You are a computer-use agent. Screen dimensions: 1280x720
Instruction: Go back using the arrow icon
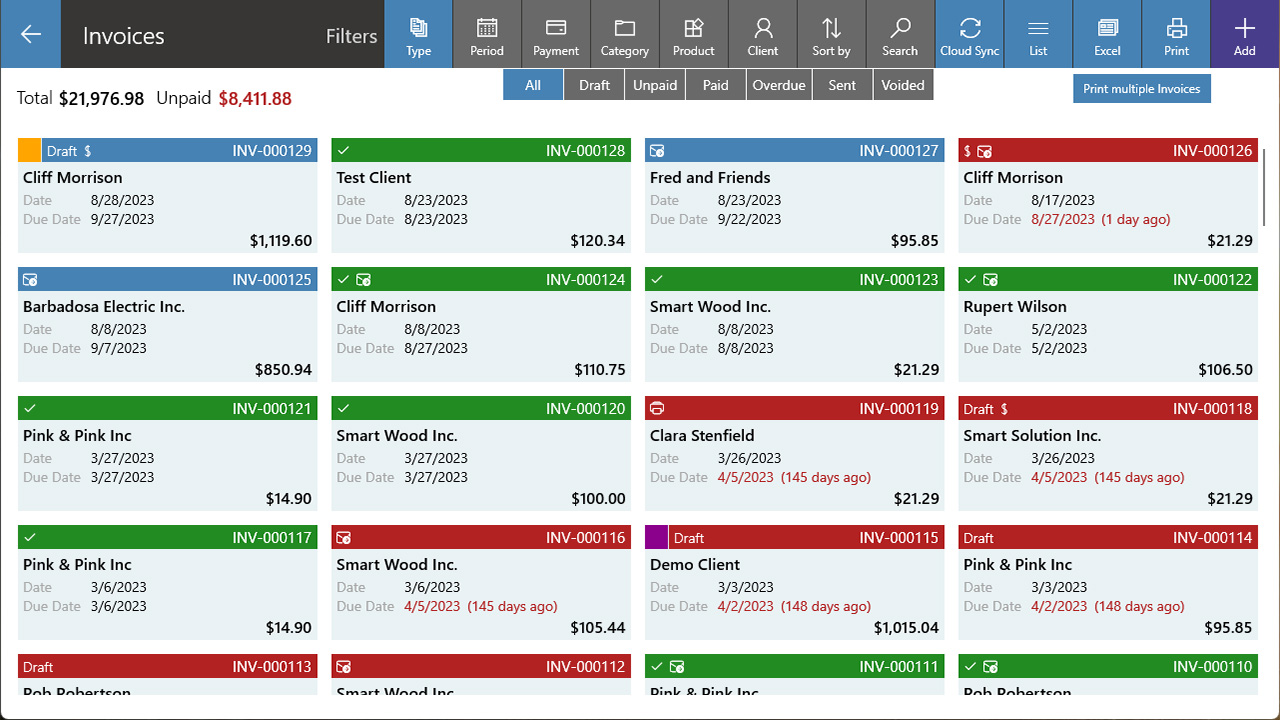(x=30, y=34)
